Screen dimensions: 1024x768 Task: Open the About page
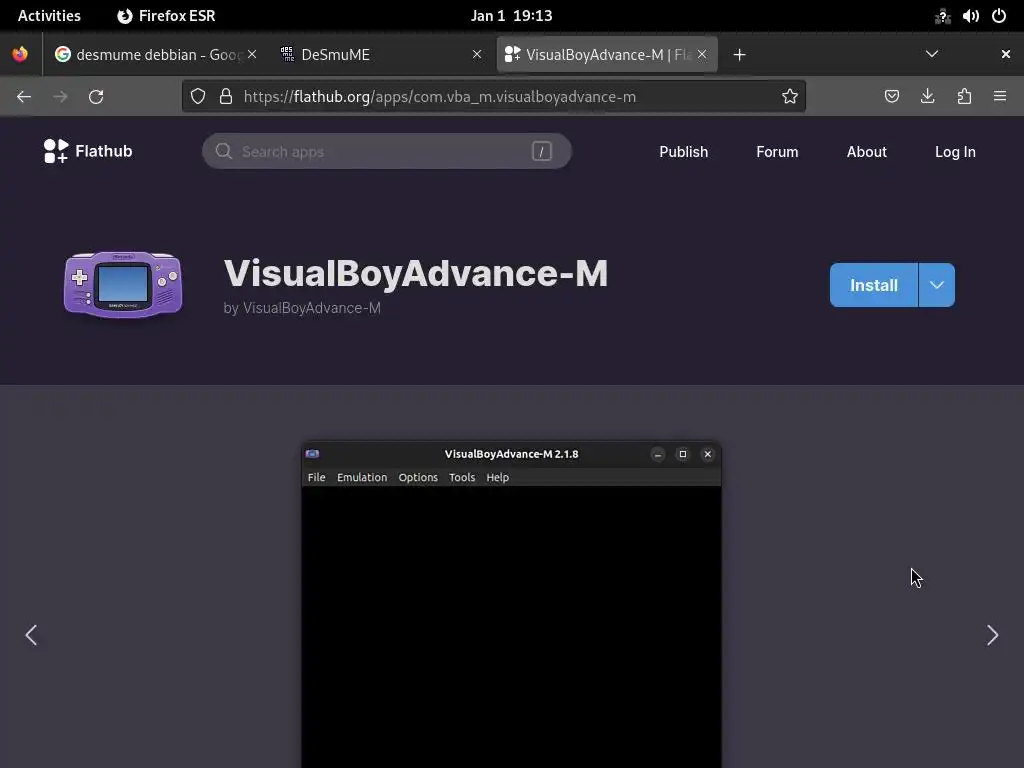[x=866, y=152]
